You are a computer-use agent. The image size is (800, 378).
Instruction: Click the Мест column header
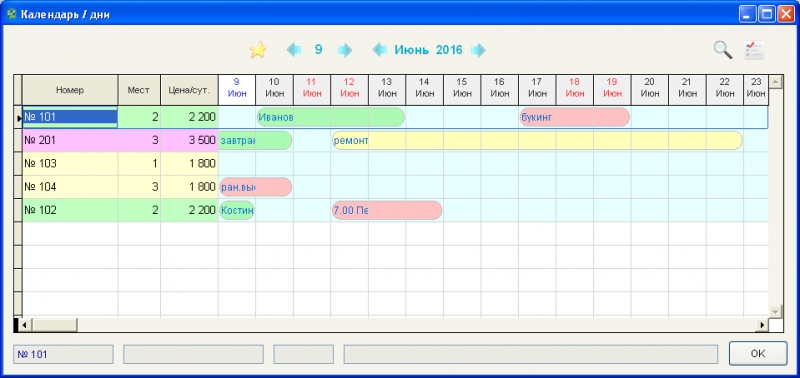pos(139,90)
